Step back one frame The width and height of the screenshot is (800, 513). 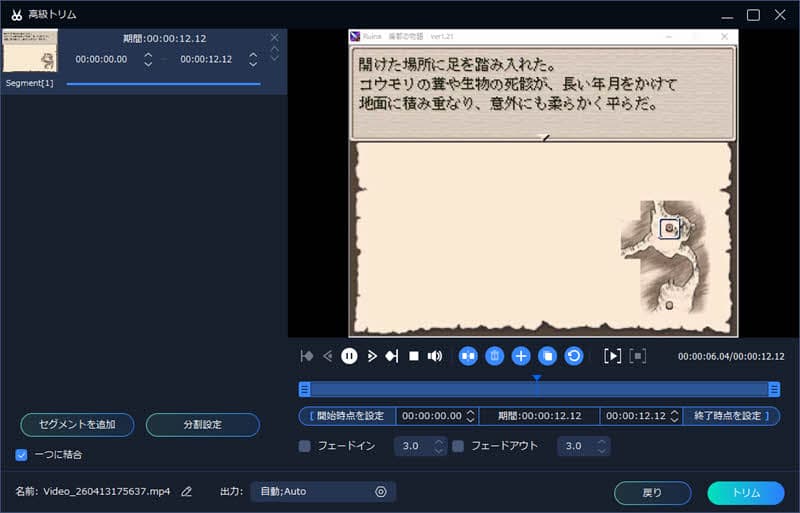point(328,356)
